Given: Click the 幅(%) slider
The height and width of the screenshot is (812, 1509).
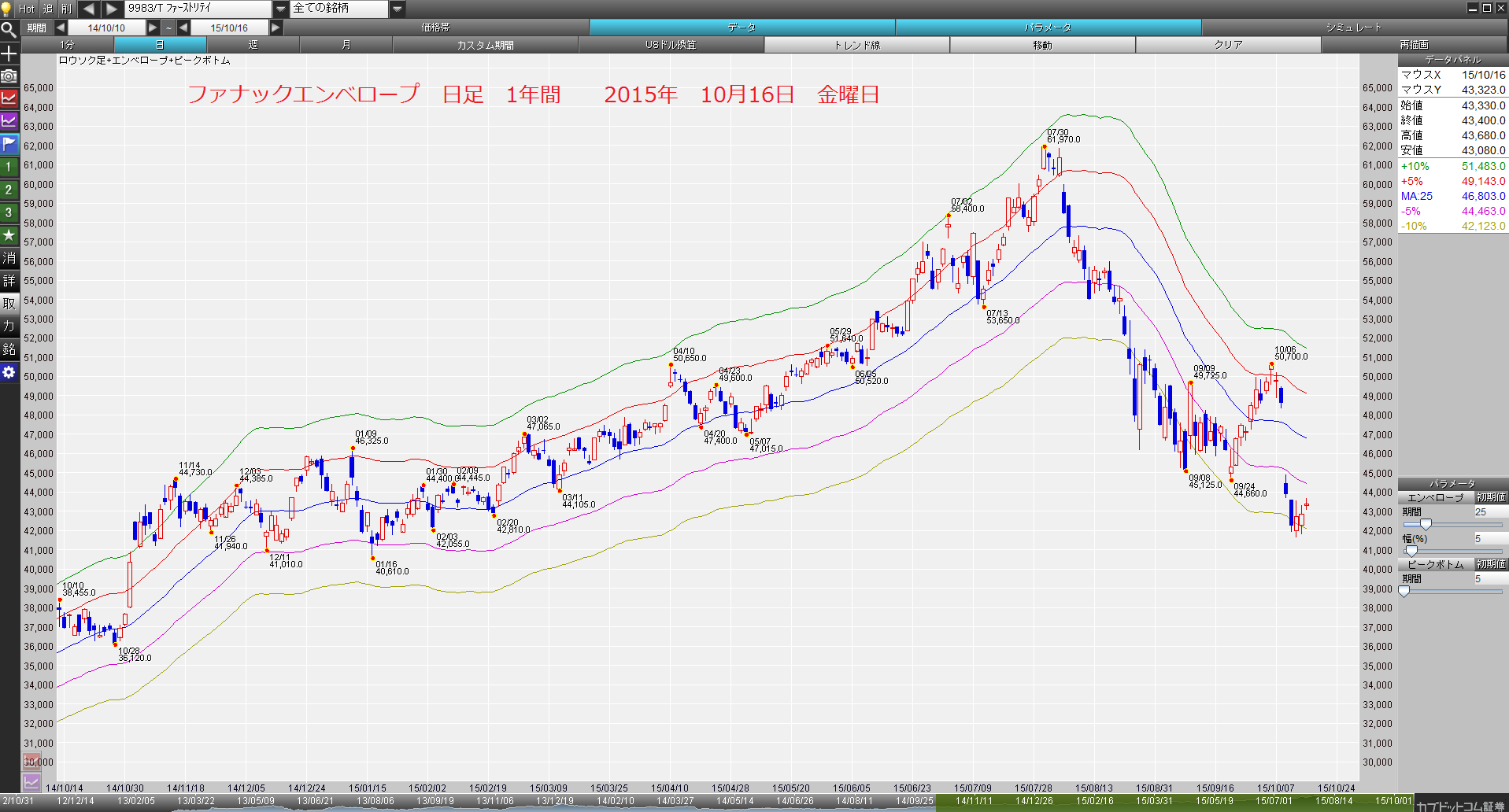Looking at the screenshot, I should [x=1452, y=551].
